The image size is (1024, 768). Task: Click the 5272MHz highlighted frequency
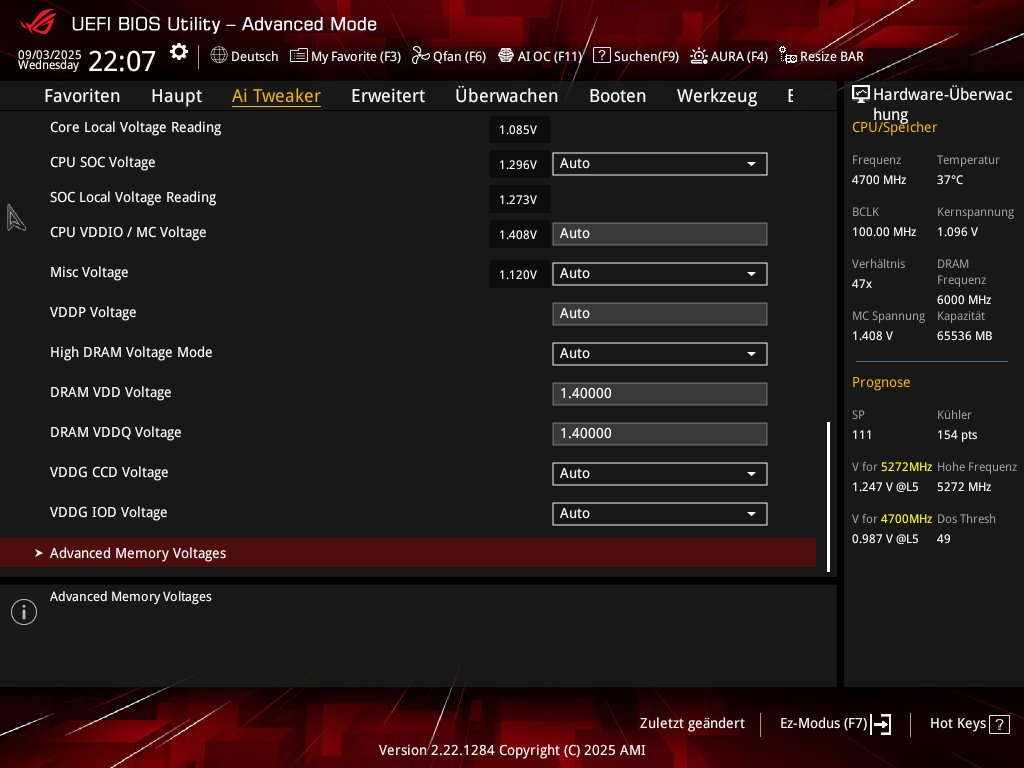[x=906, y=467]
